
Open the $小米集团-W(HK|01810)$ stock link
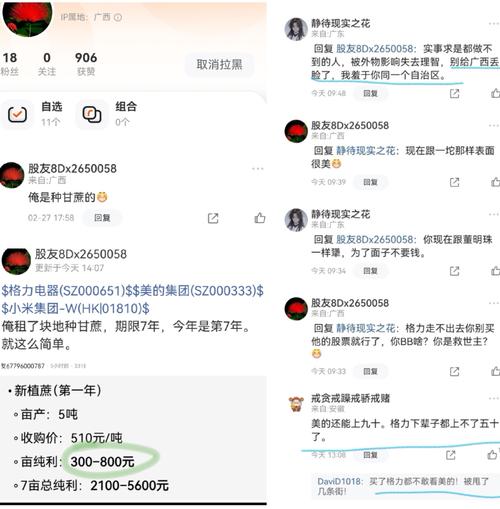[75, 309]
